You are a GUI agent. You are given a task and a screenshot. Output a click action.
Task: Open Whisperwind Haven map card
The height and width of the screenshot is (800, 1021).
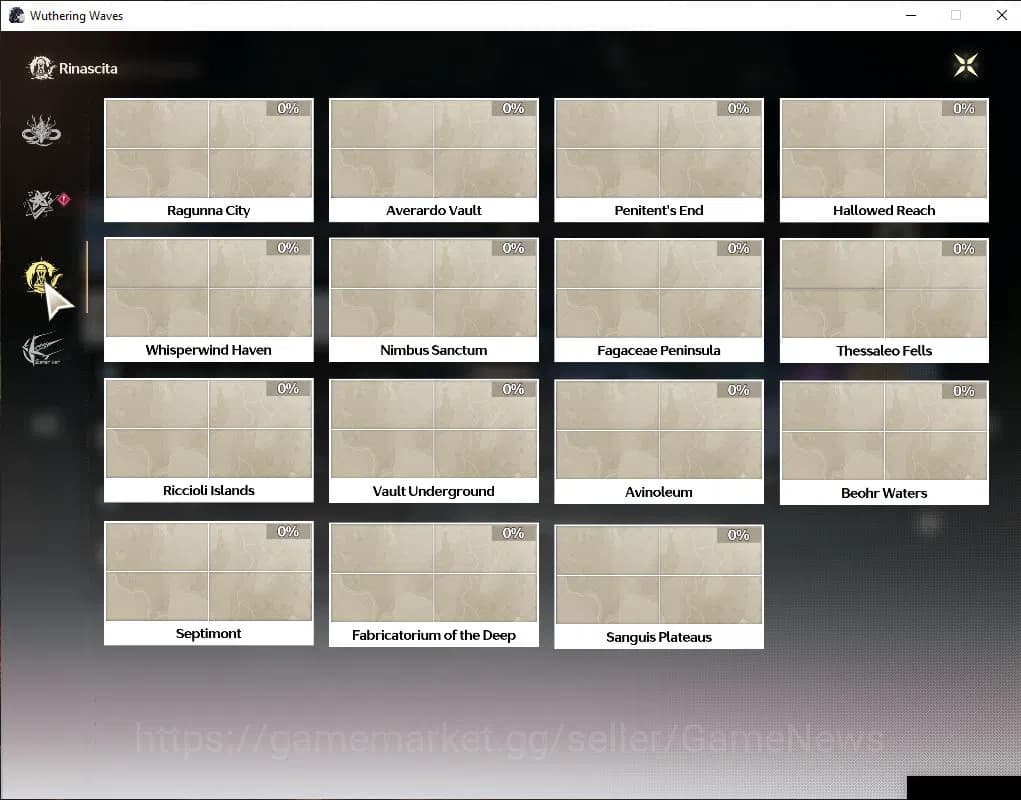tap(209, 299)
